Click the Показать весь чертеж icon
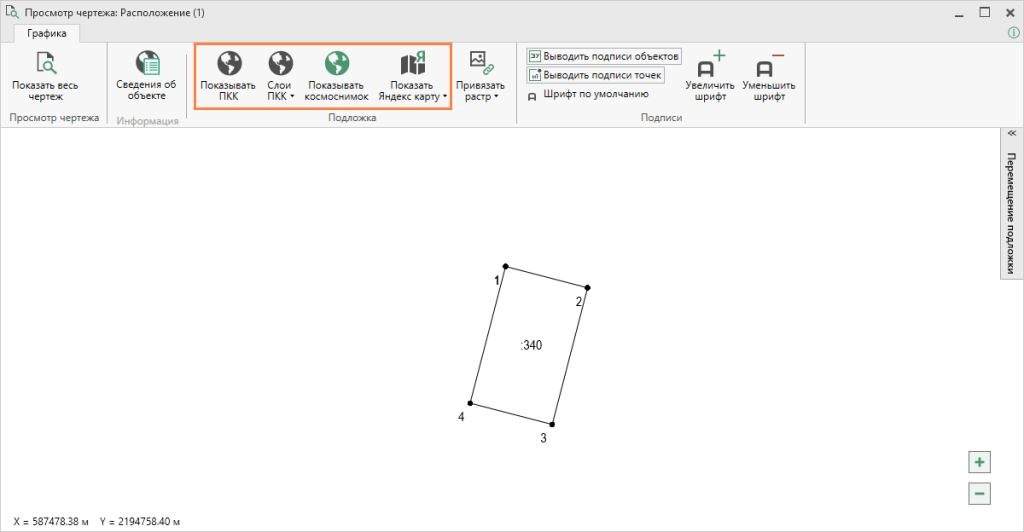This screenshot has width=1024, height=532. (45, 66)
